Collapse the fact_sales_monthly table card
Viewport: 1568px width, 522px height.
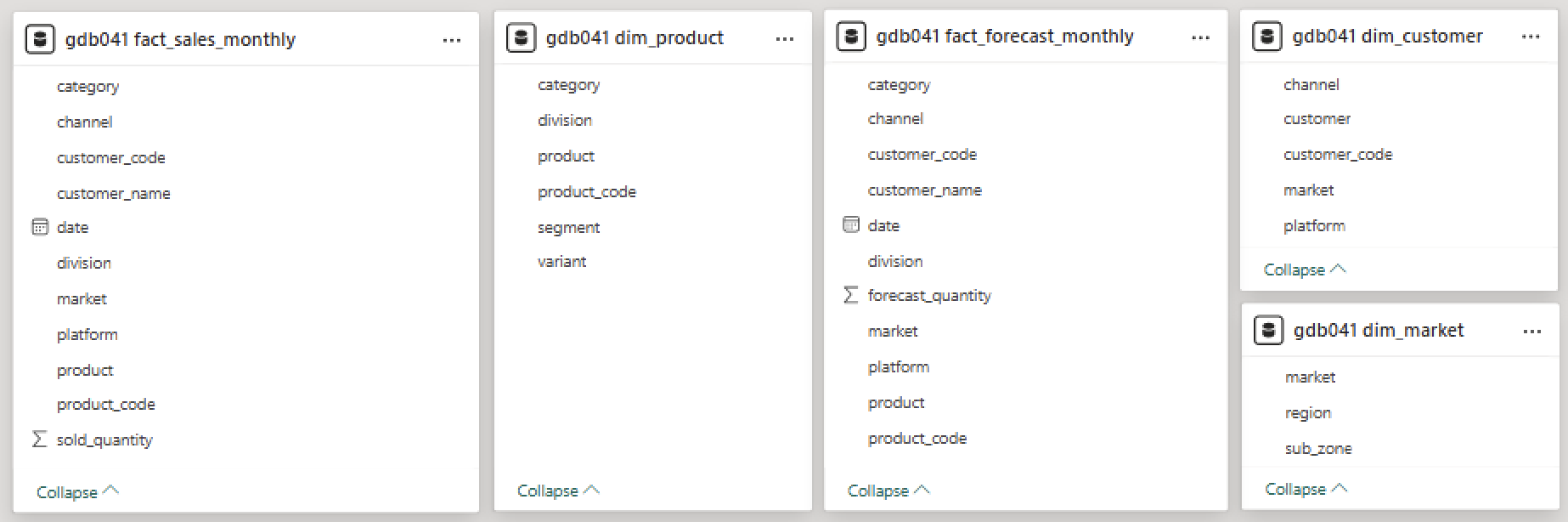tap(78, 492)
